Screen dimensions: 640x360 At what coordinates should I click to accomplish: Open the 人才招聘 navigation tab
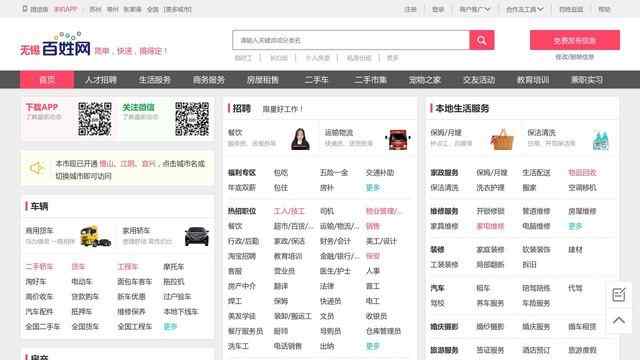(101, 80)
